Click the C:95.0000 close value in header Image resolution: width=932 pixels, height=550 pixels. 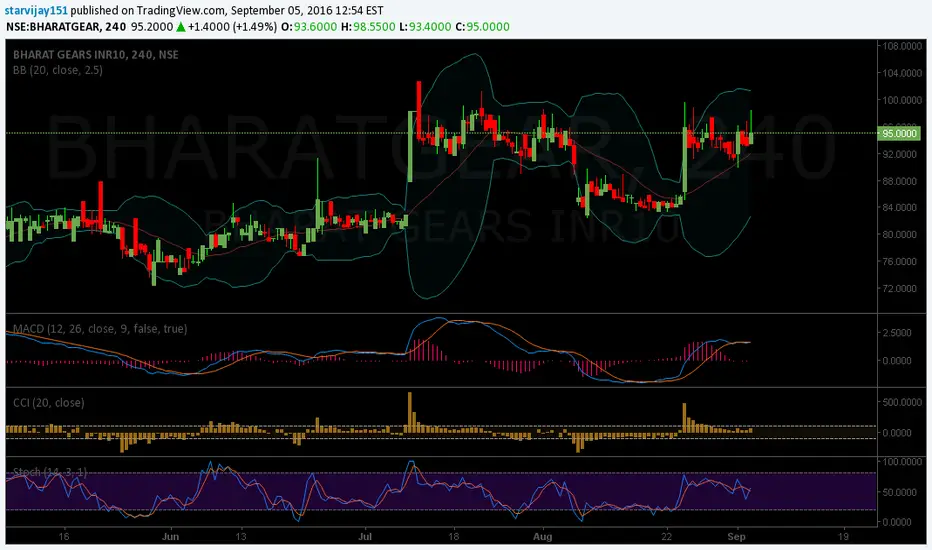click(x=483, y=27)
